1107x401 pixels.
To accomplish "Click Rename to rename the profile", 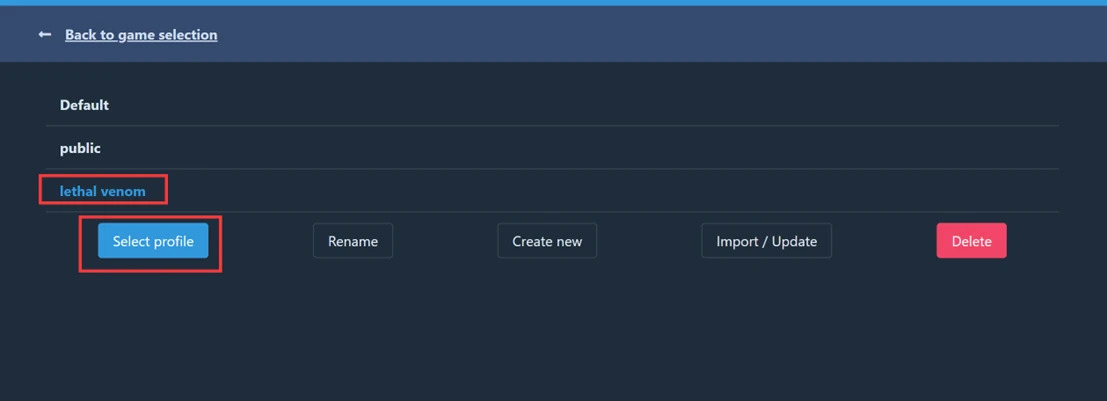I will [x=353, y=241].
